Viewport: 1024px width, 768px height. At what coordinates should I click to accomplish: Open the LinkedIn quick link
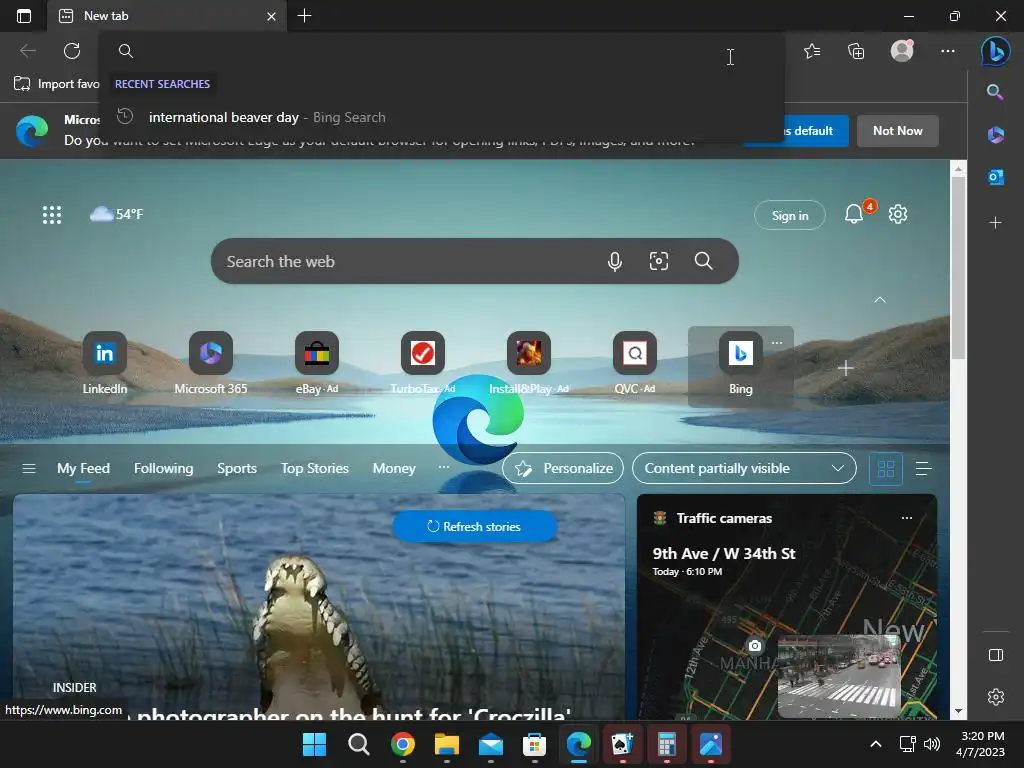104,364
